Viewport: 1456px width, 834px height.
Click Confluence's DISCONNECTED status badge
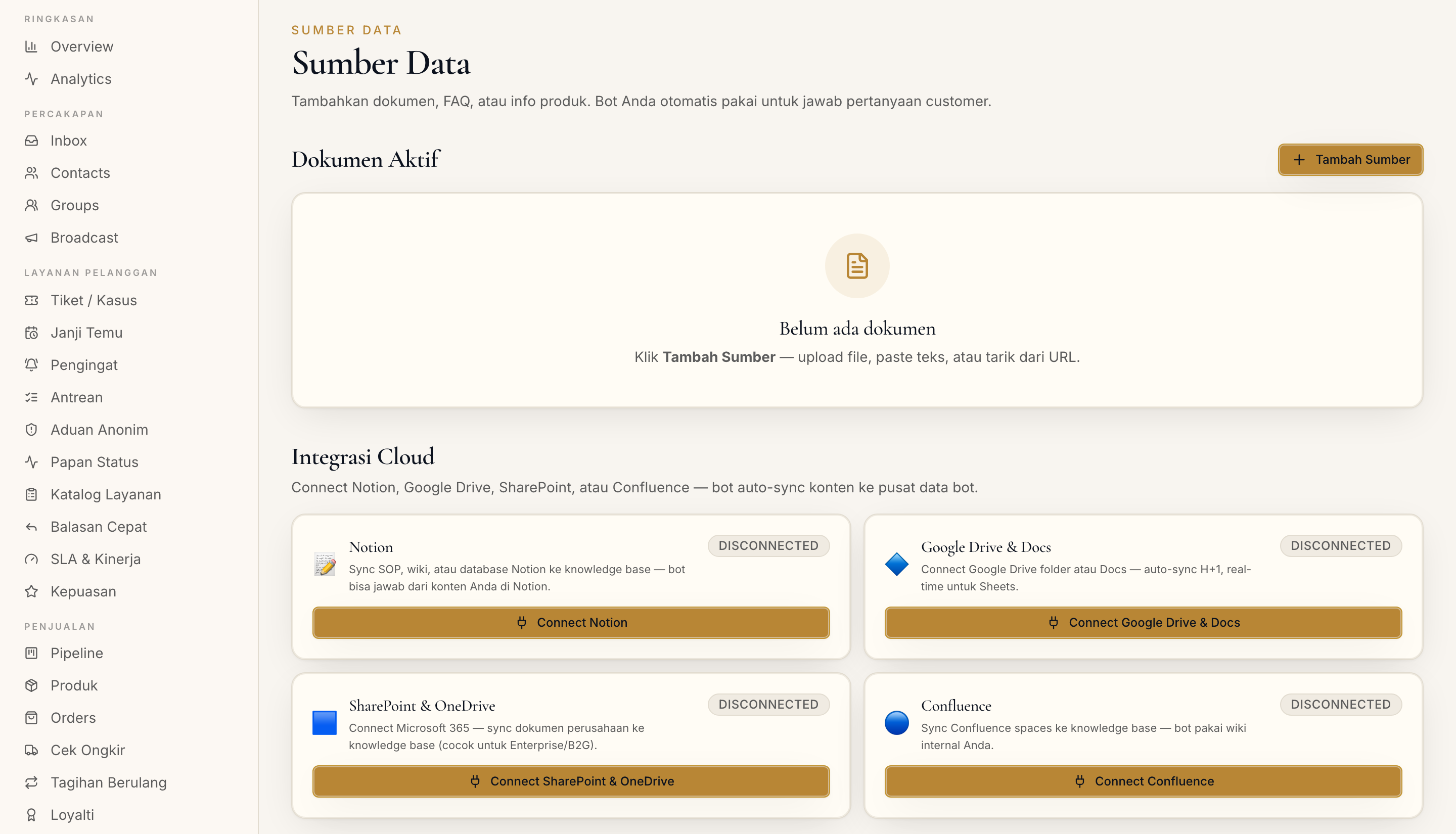coord(1341,705)
